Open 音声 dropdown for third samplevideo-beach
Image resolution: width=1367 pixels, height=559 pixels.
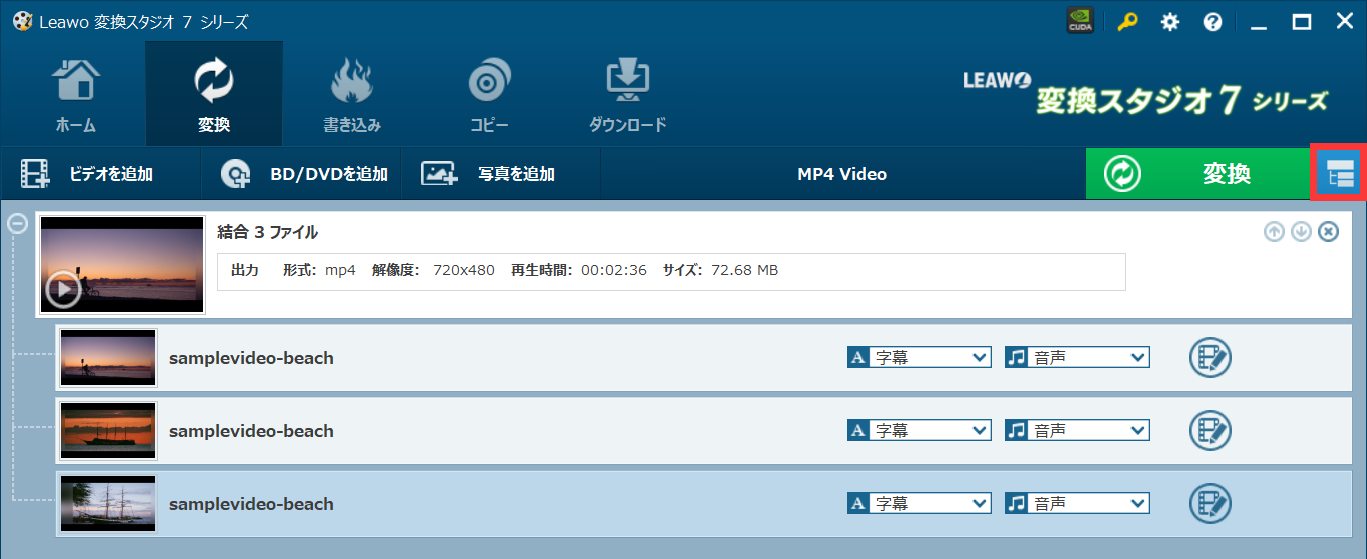(x=1077, y=503)
